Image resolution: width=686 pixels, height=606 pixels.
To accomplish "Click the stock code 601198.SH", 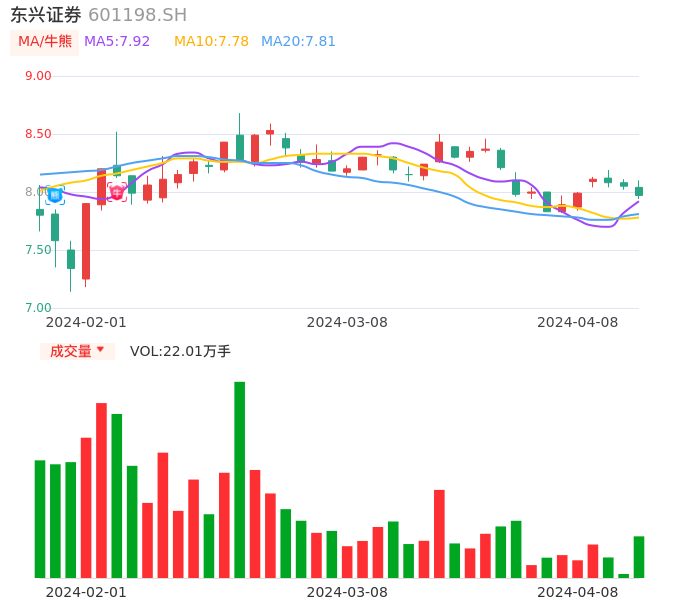I will click(137, 15).
